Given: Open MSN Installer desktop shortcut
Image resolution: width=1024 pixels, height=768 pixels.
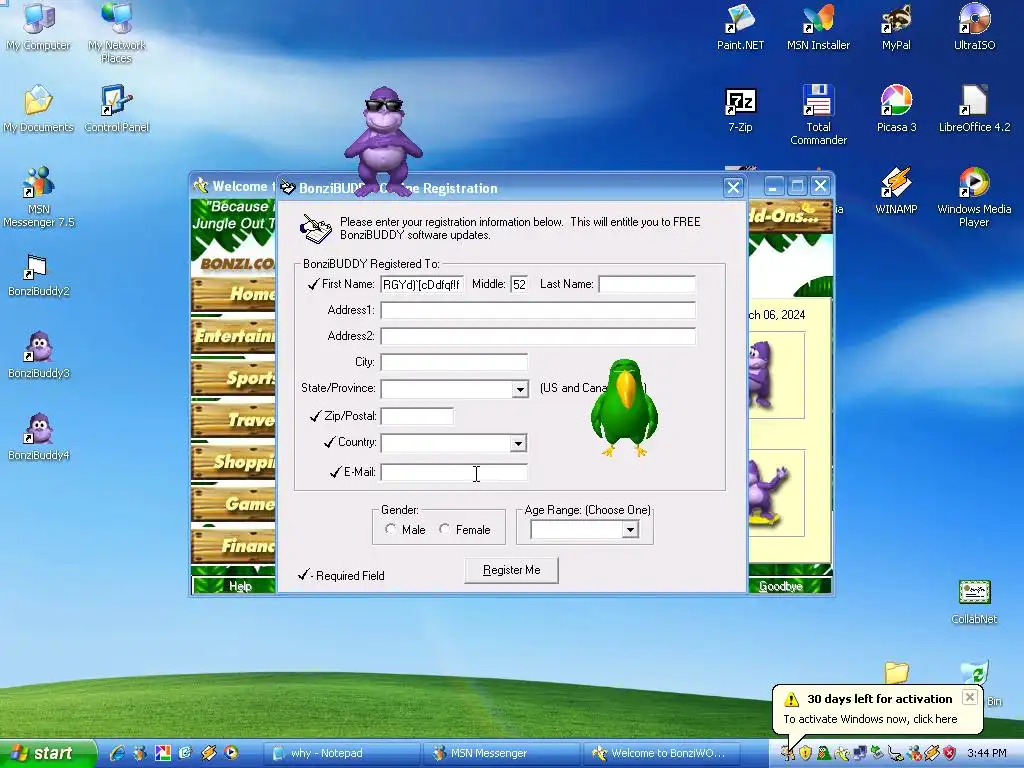Looking at the screenshot, I should pos(818,26).
